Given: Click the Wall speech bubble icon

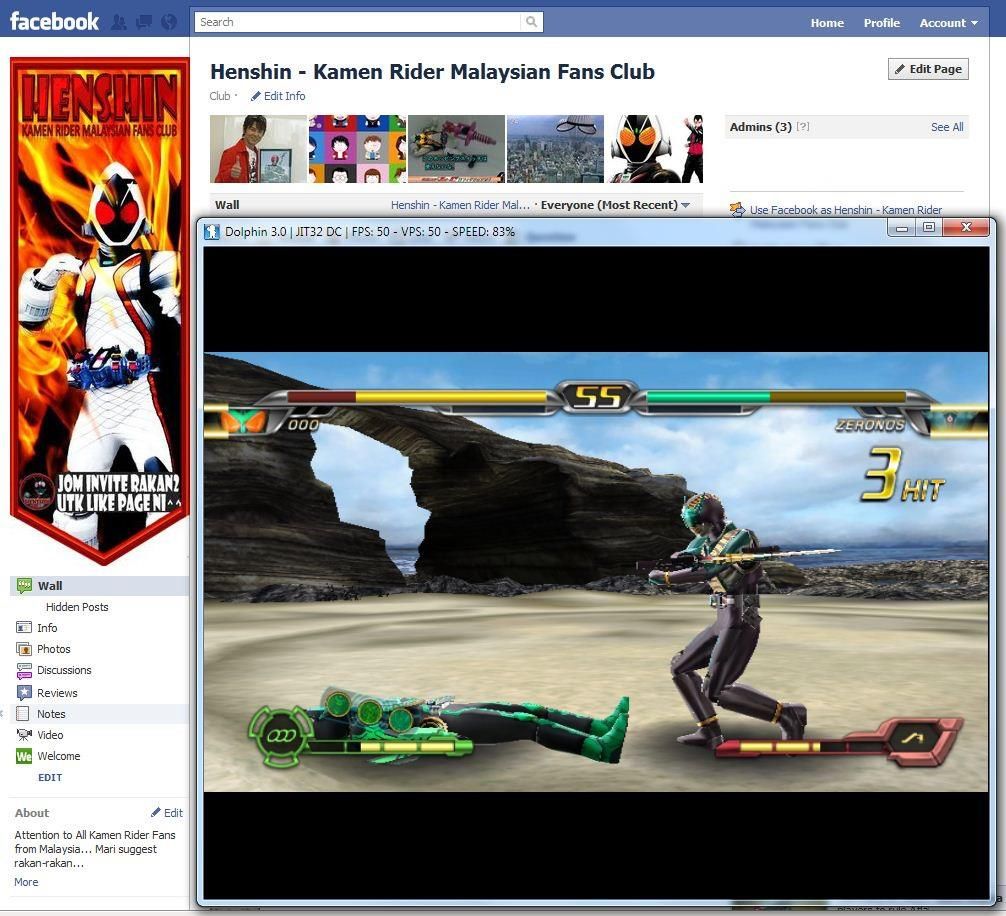Looking at the screenshot, I should 24,586.
